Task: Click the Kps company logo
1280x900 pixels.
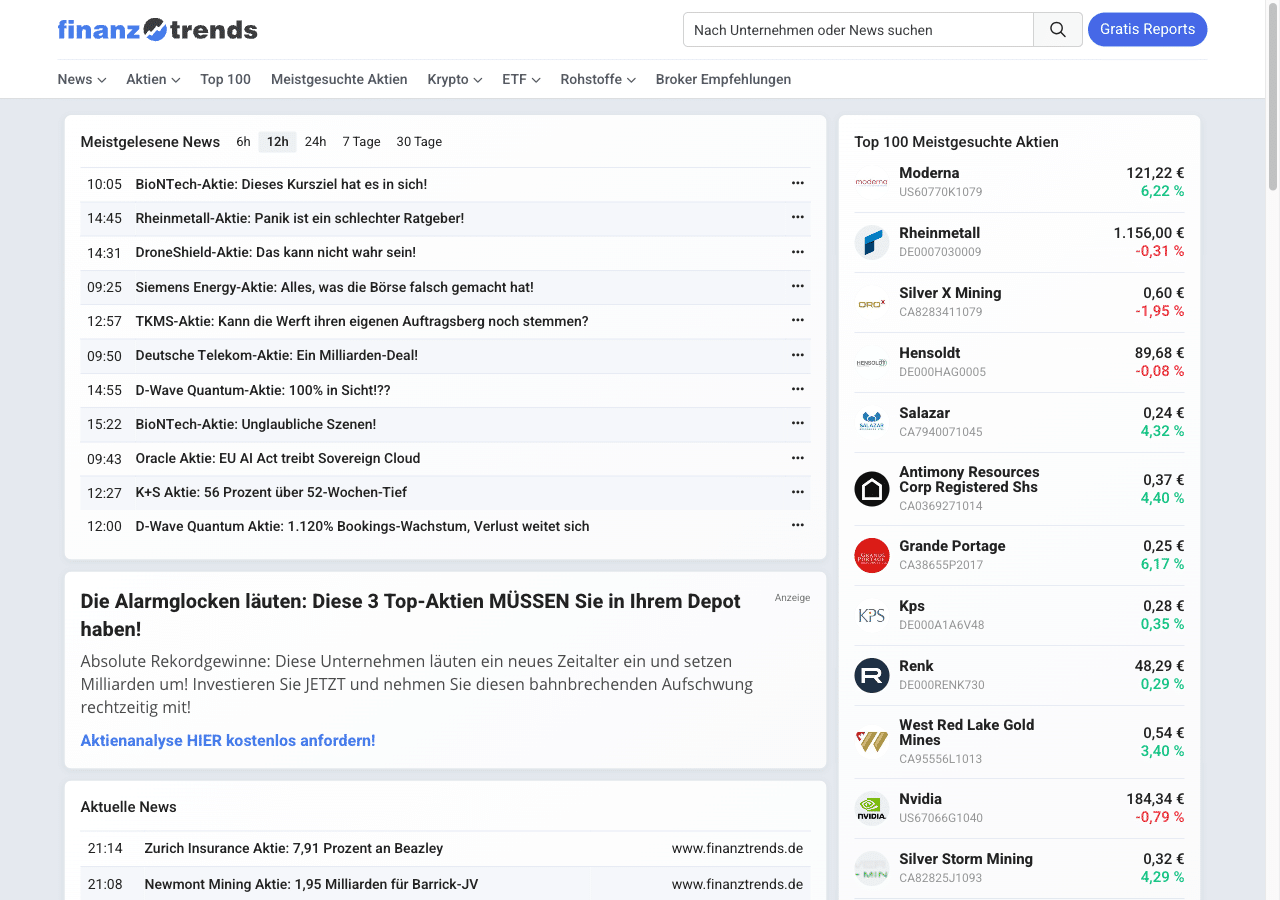Action: tap(872, 615)
